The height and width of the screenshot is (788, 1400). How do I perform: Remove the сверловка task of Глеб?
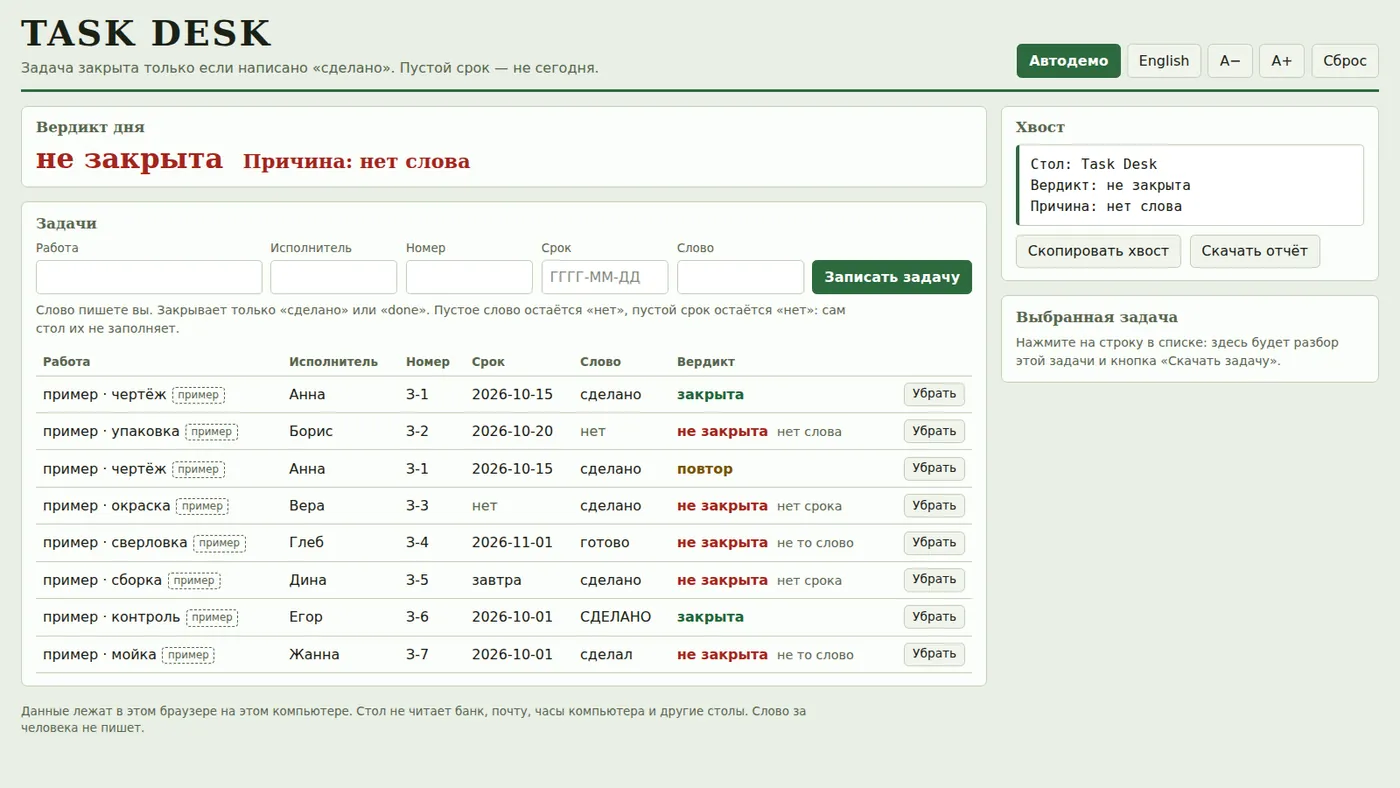(x=934, y=542)
